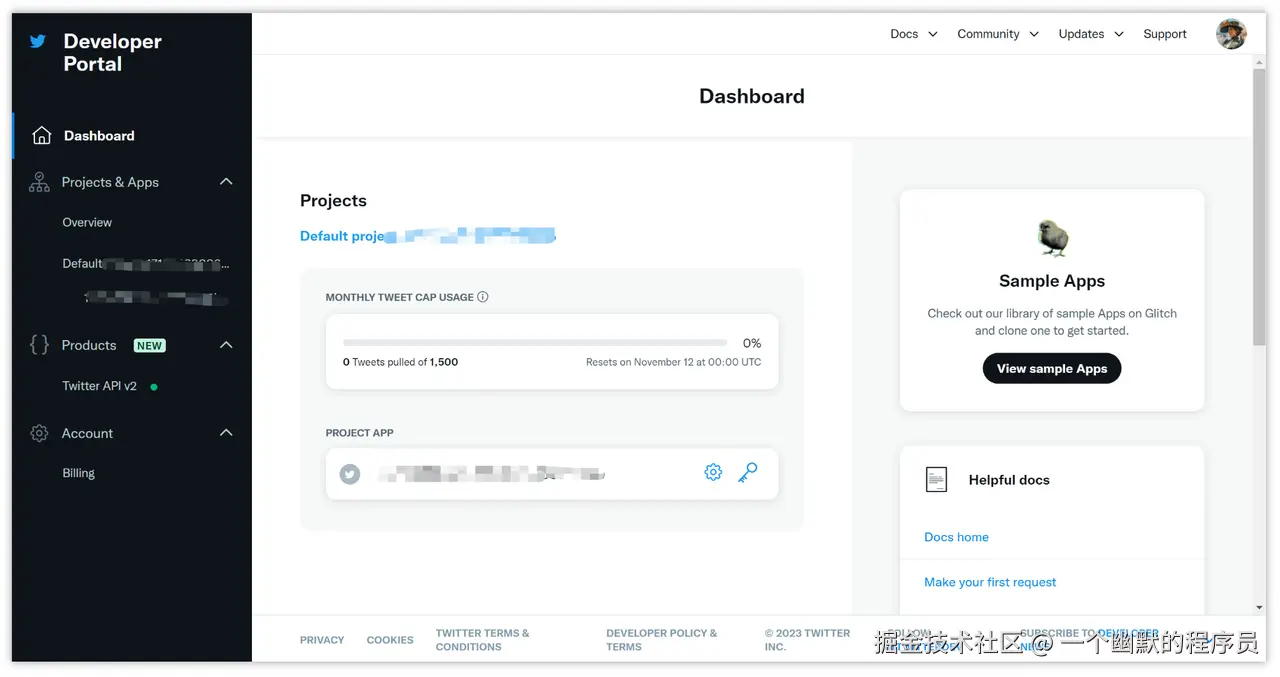
Task: Open the Cookies footer link
Action: click(390, 640)
